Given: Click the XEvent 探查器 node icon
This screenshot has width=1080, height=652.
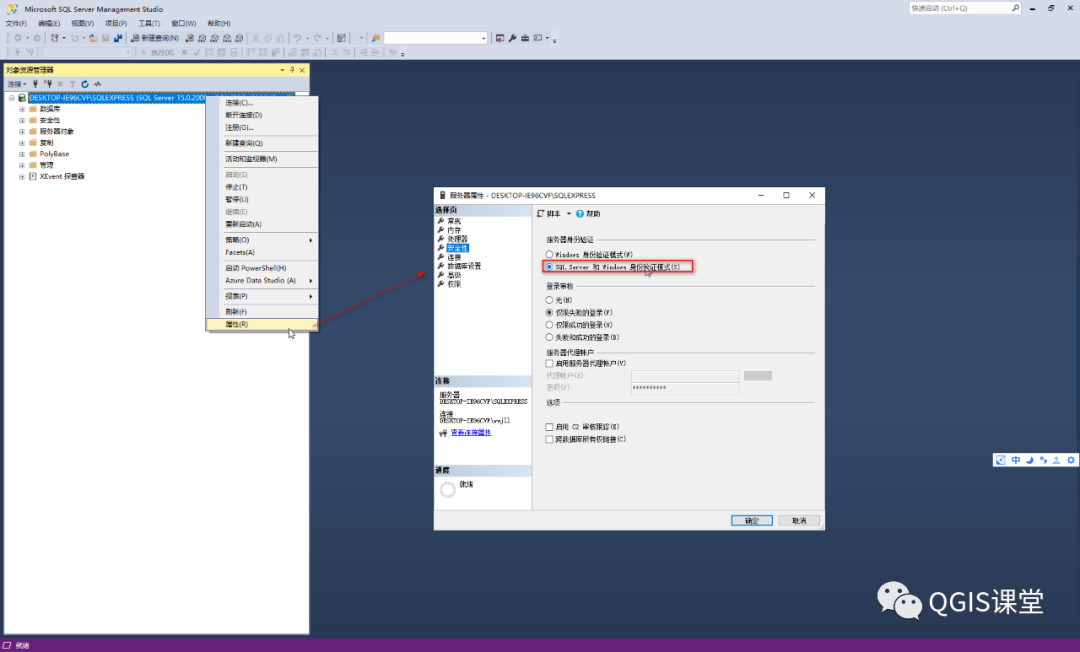Looking at the screenshot, I should point(33,176).
